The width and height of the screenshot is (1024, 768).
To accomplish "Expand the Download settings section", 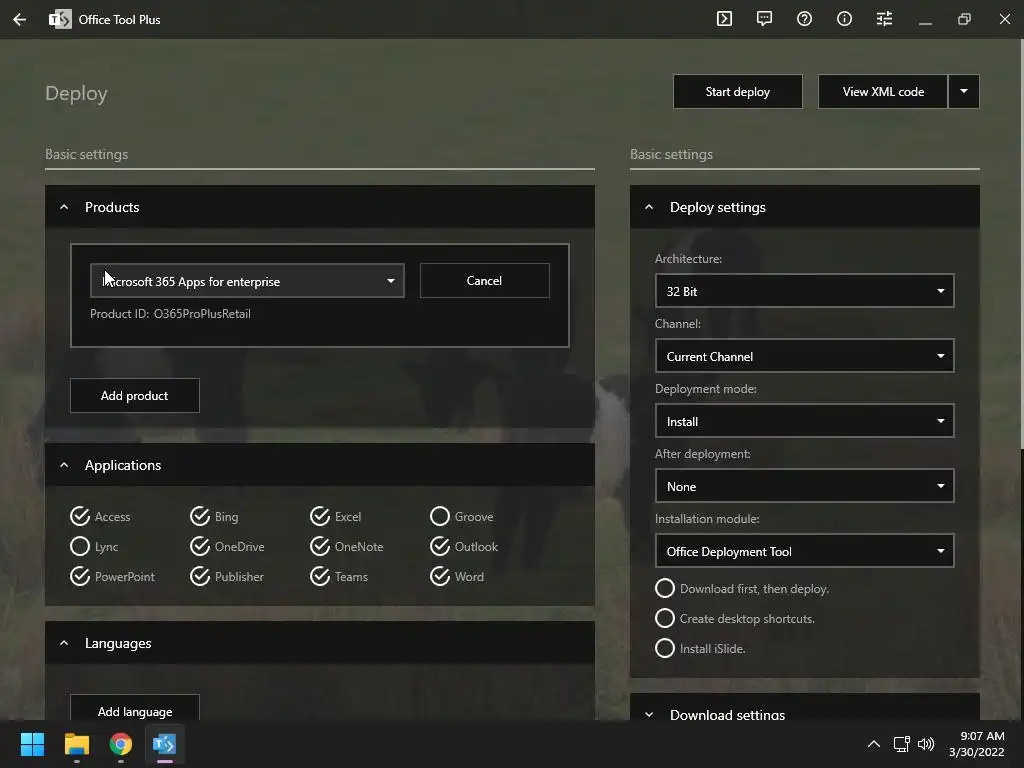I will (x=648, y=714).
